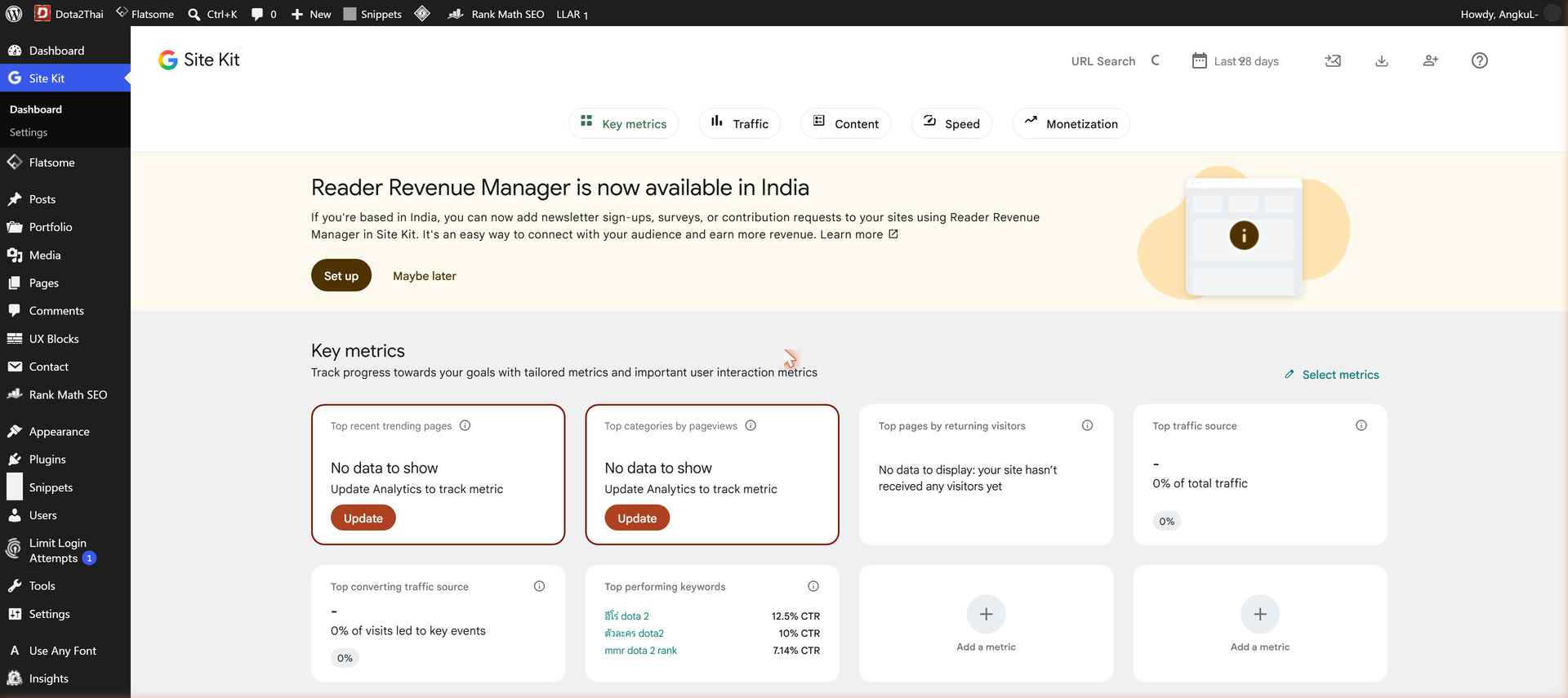The height and width of the screenshot is (698, 1568).
Task: Show info for Top traffic source
Action: tap(1361, 425)
